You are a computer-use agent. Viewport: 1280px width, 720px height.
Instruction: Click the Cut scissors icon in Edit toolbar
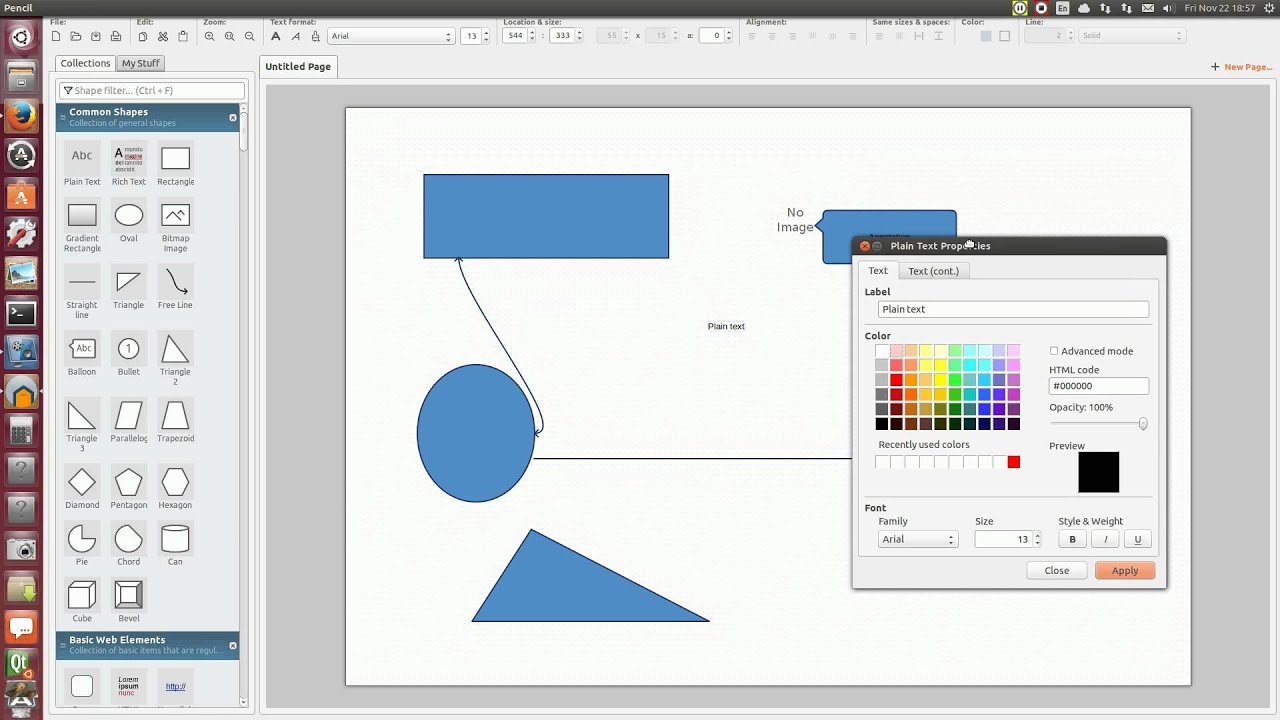[x=163, y=36]
